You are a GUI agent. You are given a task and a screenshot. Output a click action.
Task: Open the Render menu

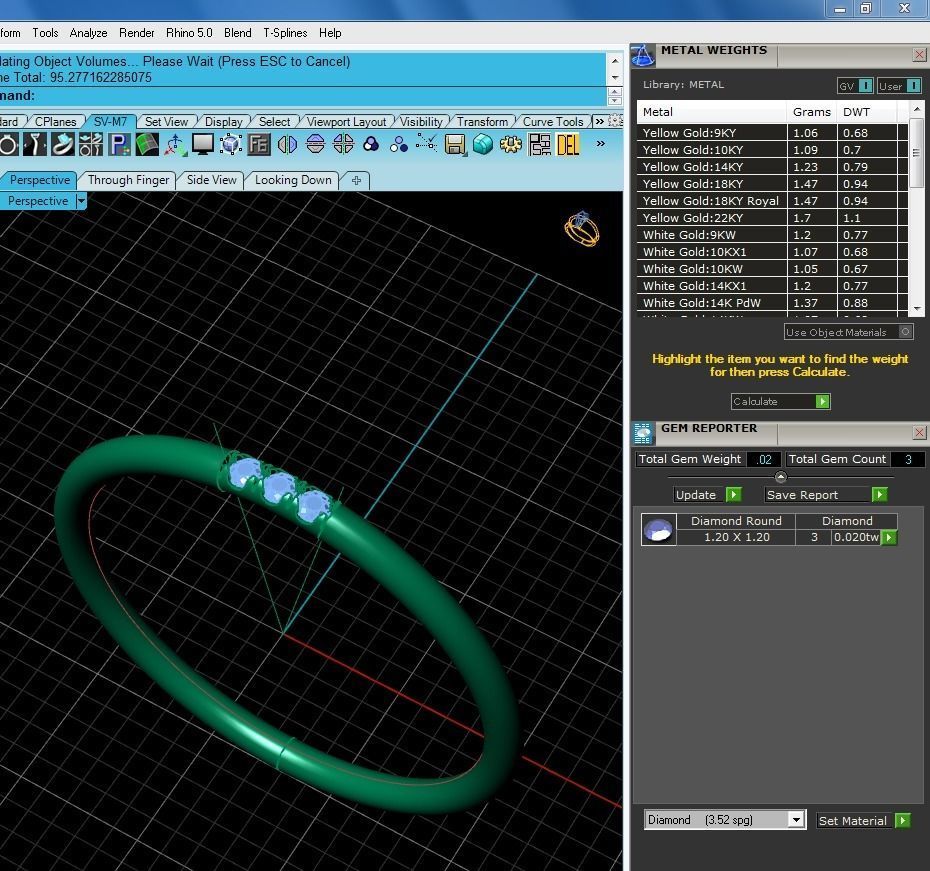[136, 33]
